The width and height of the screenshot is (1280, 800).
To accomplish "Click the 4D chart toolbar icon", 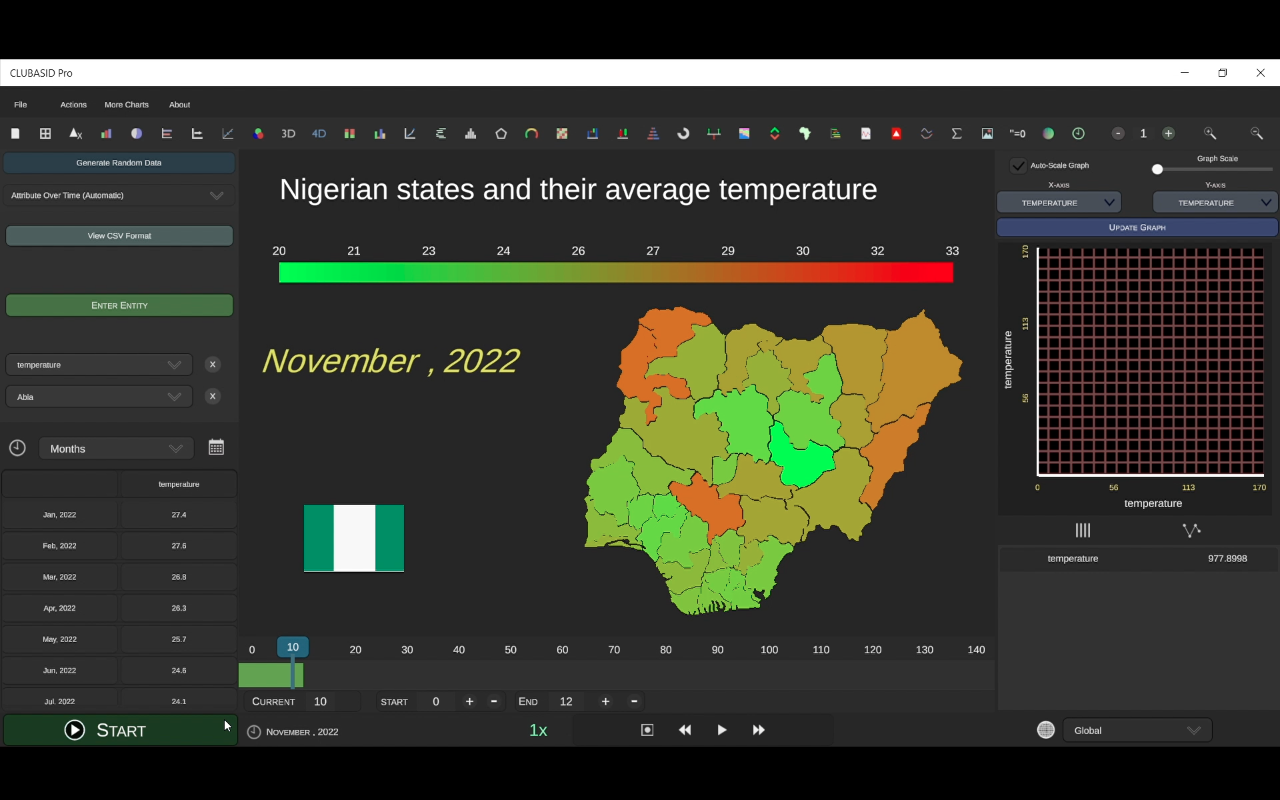I will pyautogui.click(x=319, y=133).
